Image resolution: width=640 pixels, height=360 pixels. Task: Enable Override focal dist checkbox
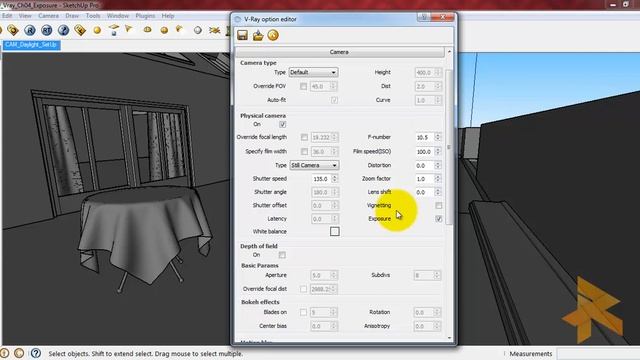tap(303, 289)
